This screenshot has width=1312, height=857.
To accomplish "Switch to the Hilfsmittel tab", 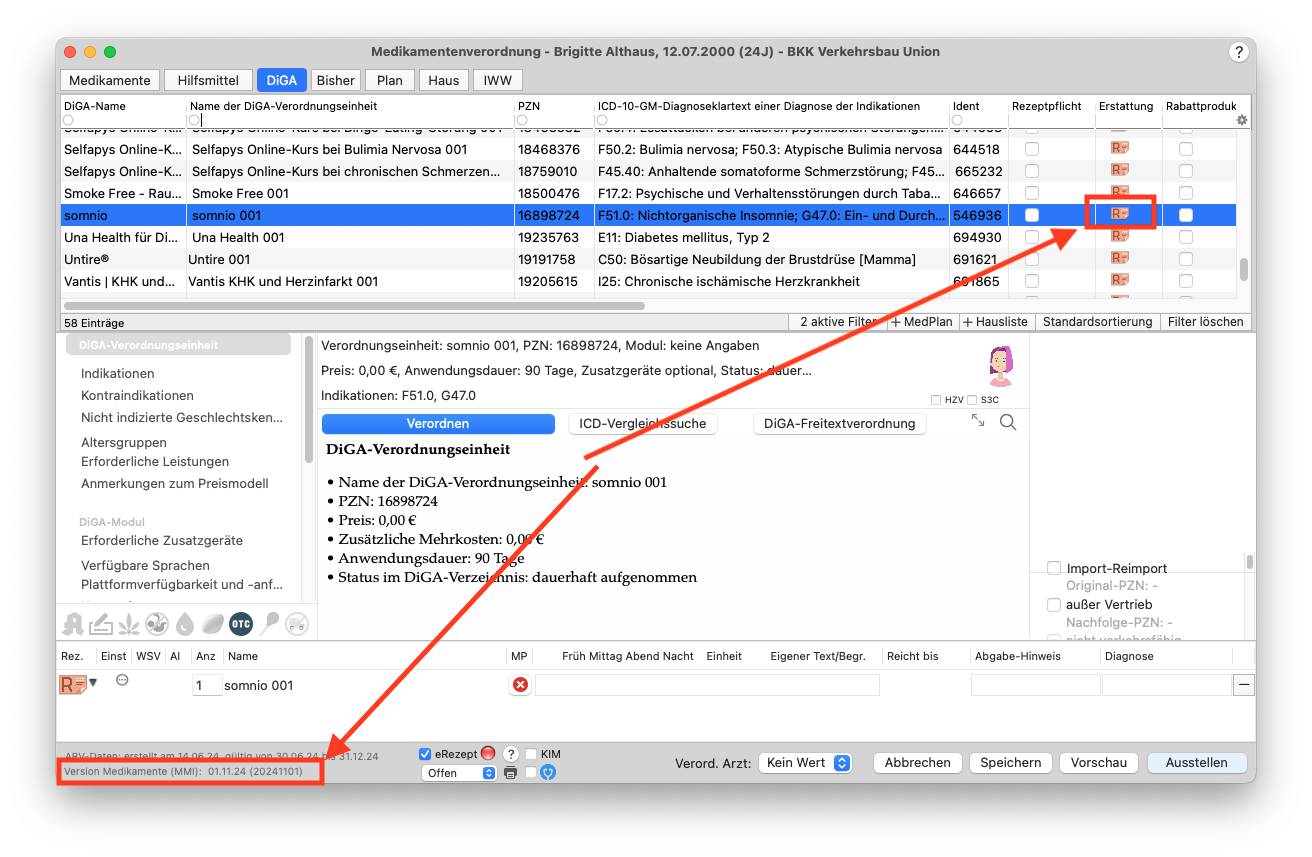I will [208, 81].
